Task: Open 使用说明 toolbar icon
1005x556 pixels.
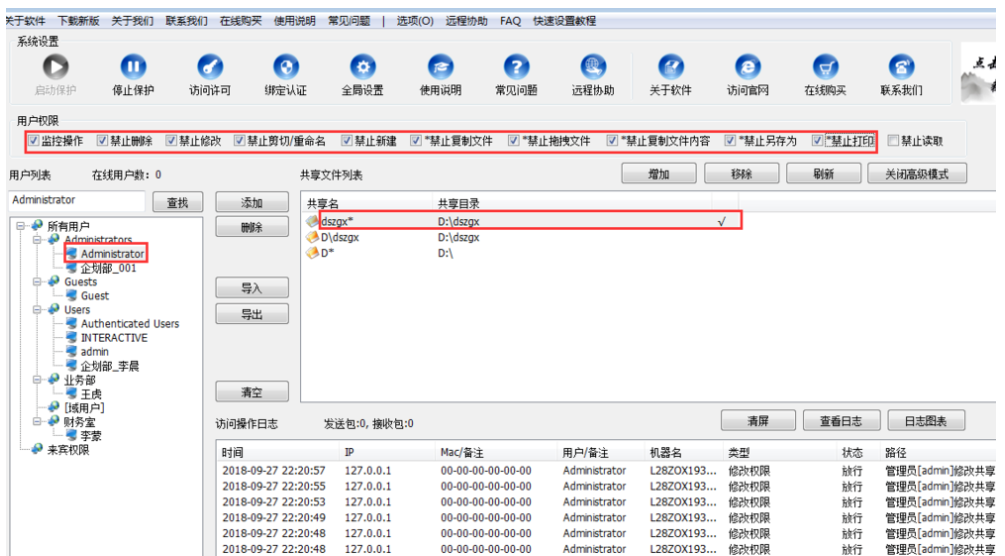Action: [x=440, y=67]
